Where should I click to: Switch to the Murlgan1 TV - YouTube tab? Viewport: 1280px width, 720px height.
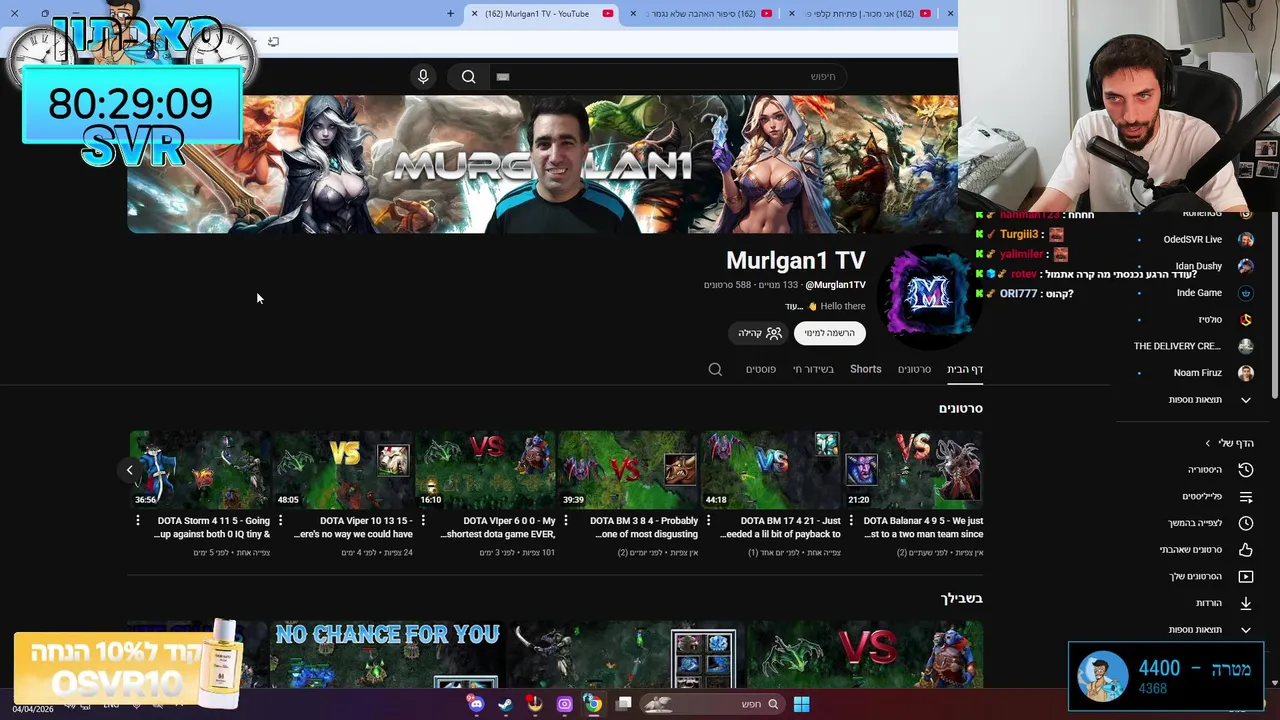point(545,14)
